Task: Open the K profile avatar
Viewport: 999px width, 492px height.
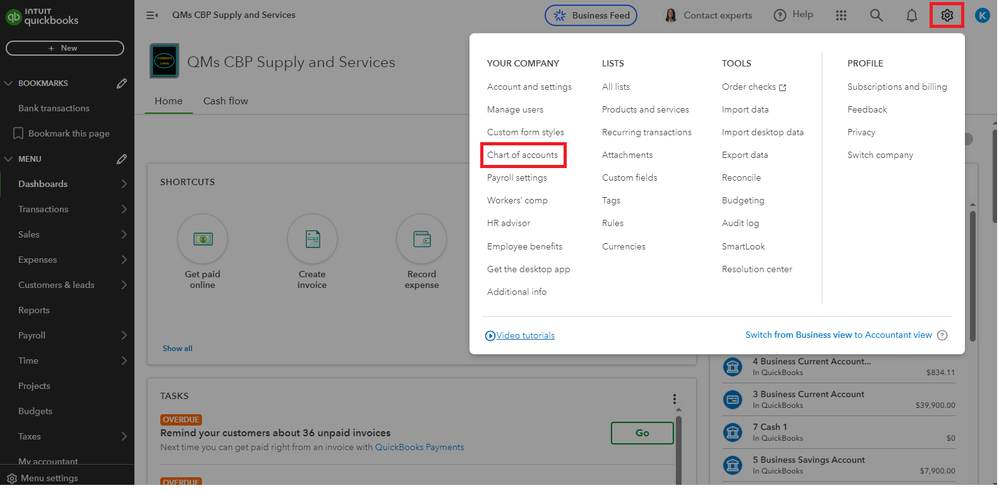Action: click(x=982, y=15)
